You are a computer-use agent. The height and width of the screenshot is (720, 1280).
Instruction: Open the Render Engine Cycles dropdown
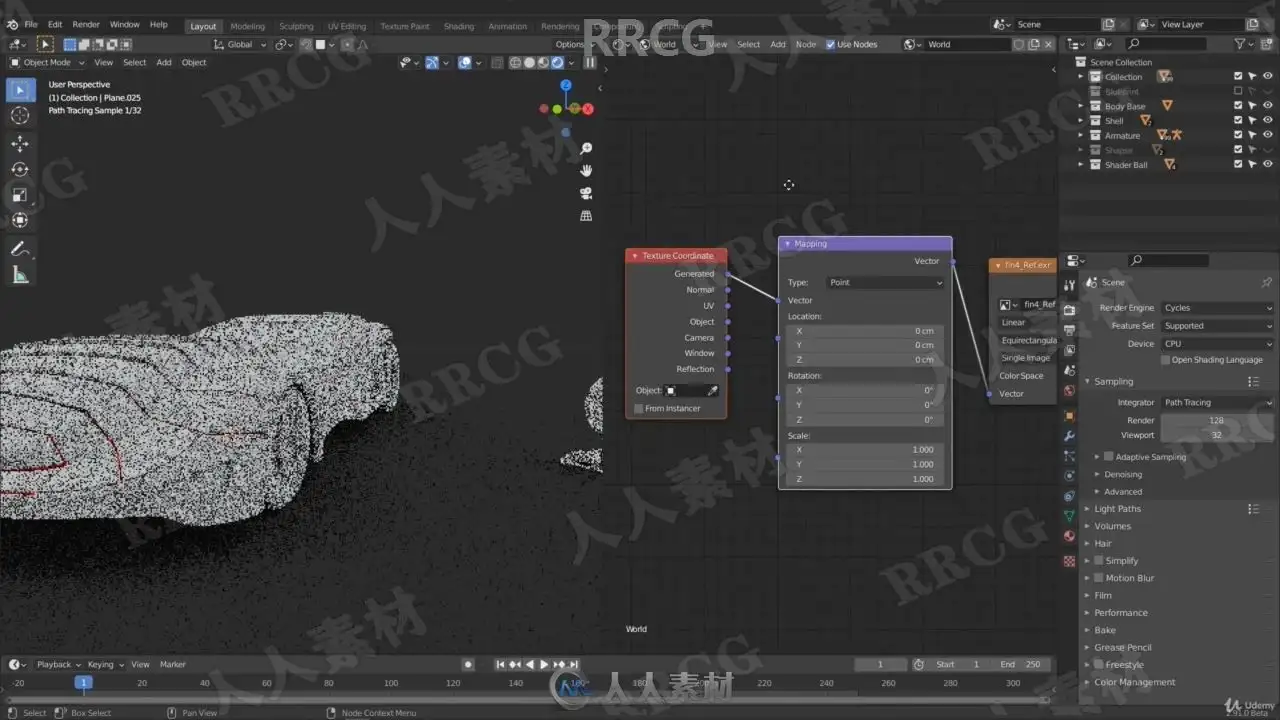(1217, 308)
